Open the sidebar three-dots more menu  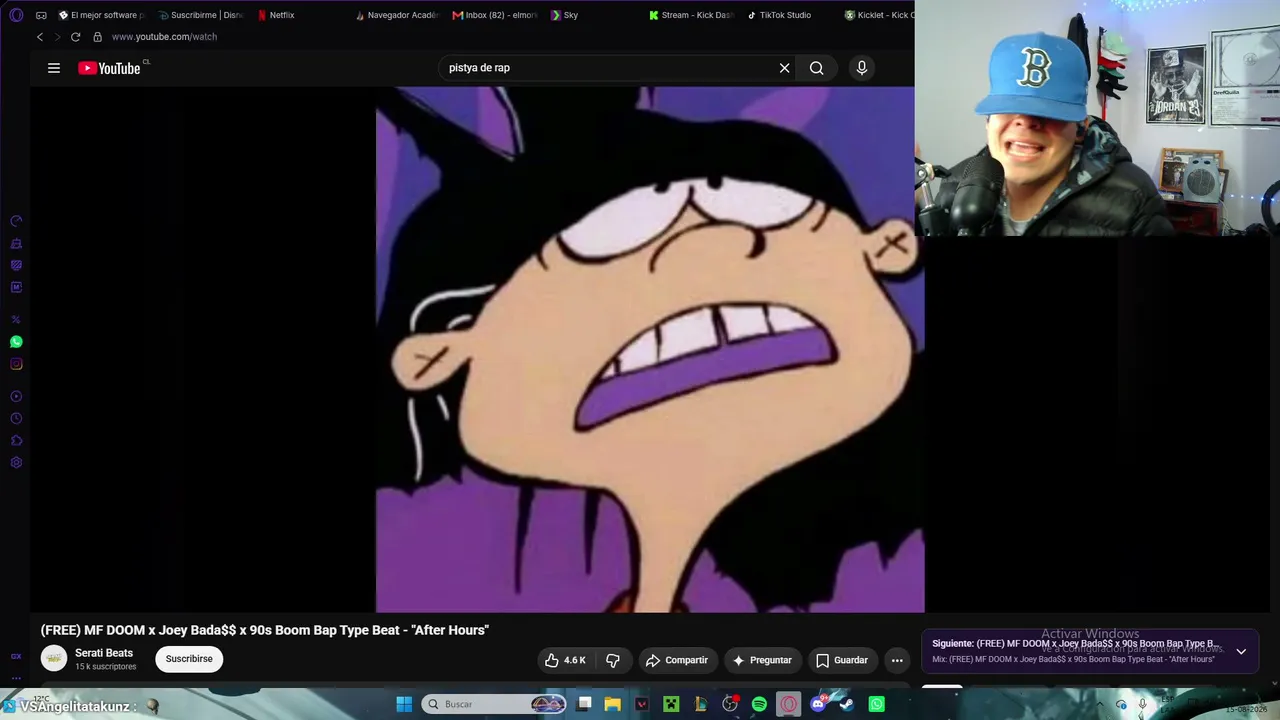16,678
